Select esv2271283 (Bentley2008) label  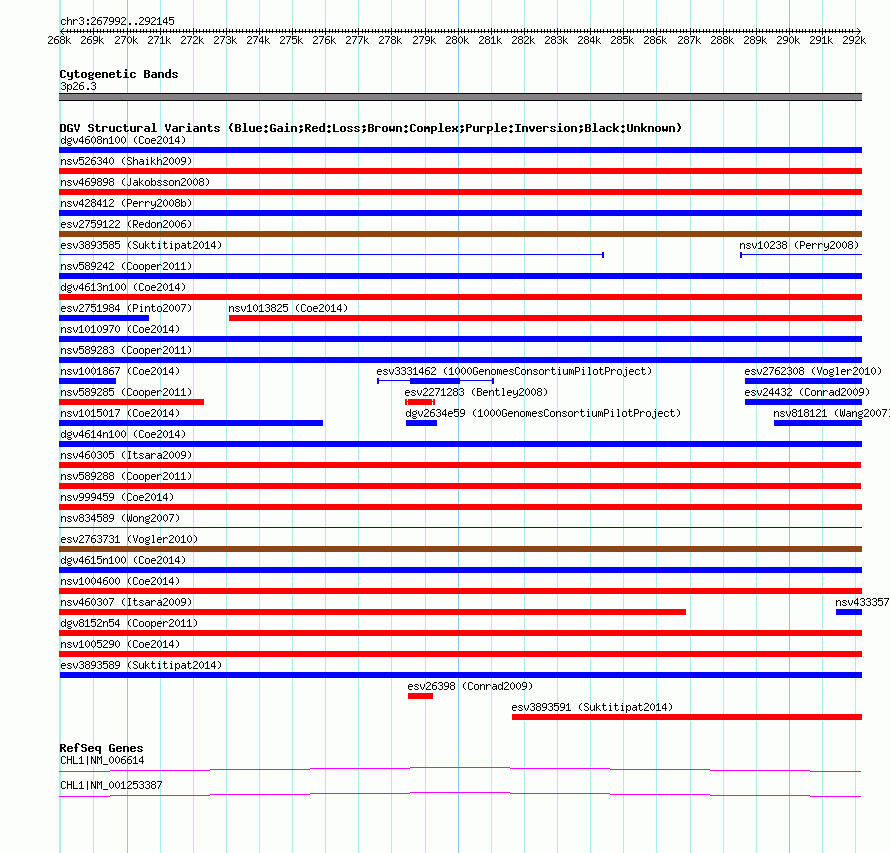476,392
